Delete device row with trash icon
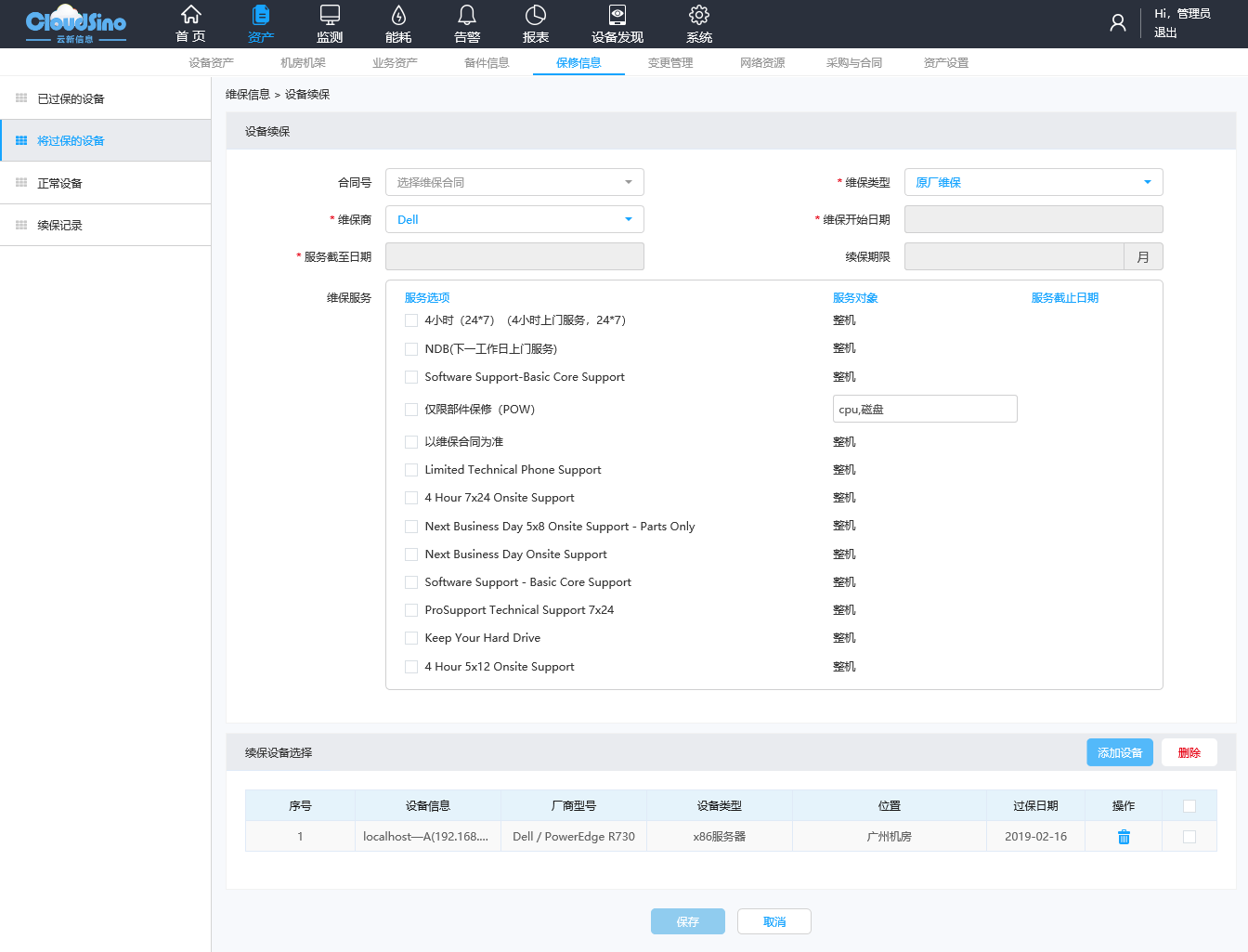Image resolution: width=1248 pixels, height=952 pixels. [x=1124, y=837]
